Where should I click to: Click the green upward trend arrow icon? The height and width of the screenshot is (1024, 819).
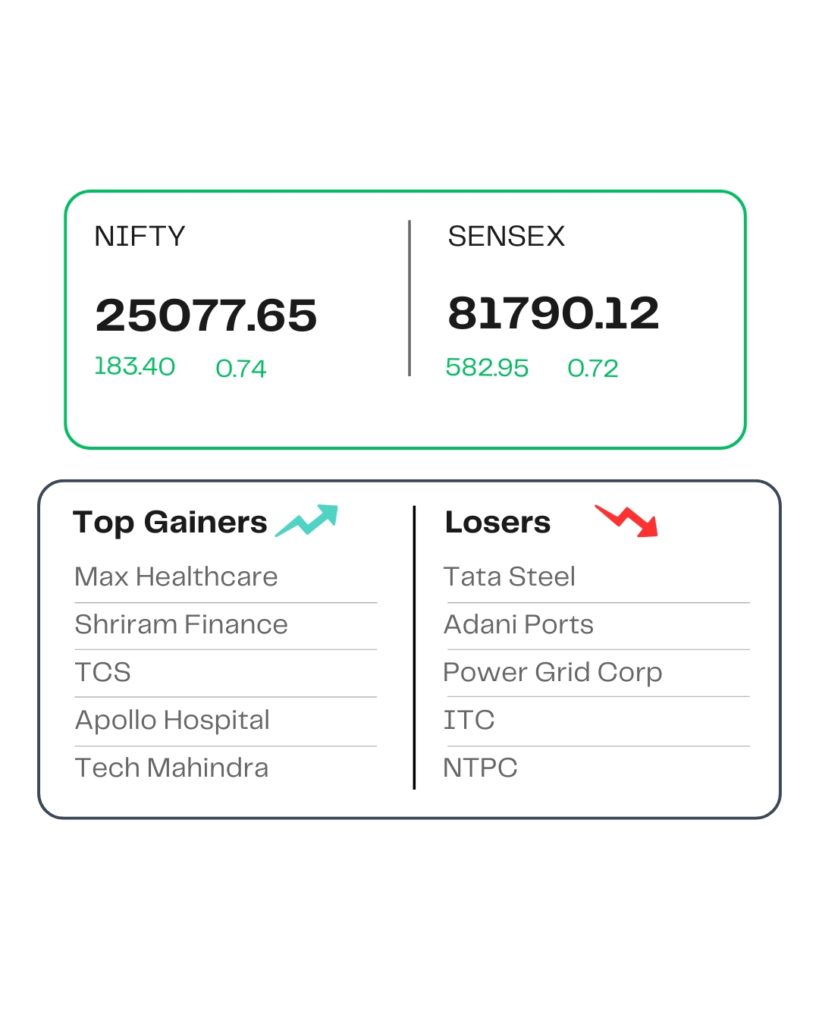(x=306, y=521)
